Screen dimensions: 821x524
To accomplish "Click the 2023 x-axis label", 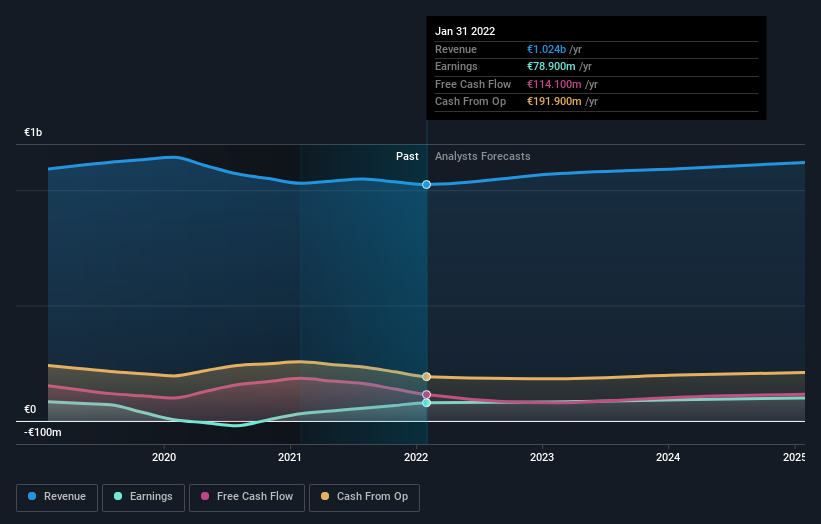I will [x=542, y=457].
